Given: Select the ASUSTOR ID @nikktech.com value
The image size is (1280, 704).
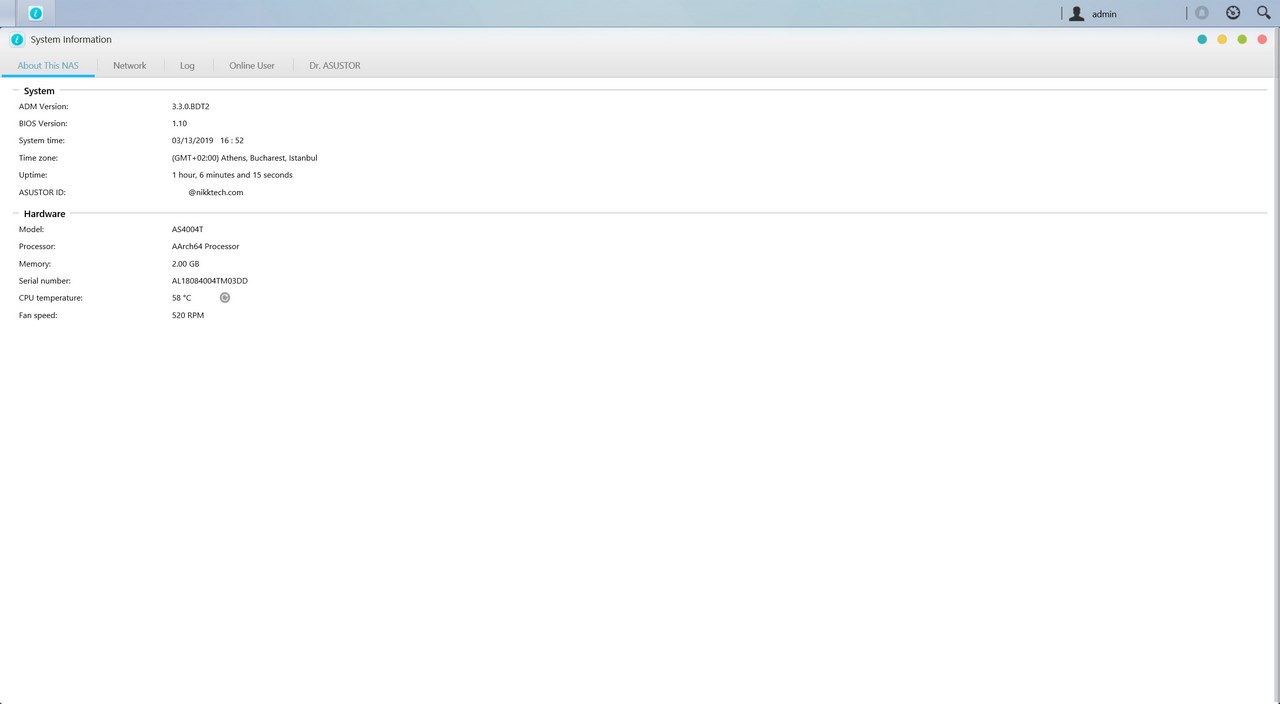Looking at the screenshot, I should 216,193.
